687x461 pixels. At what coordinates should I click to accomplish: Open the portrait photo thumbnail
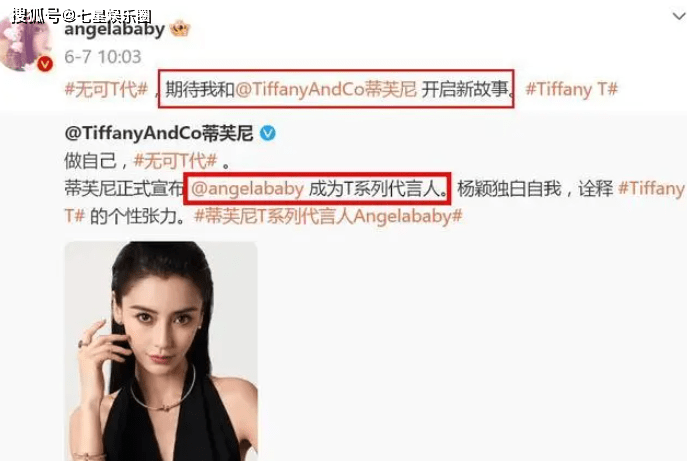(x=161, y=351)
